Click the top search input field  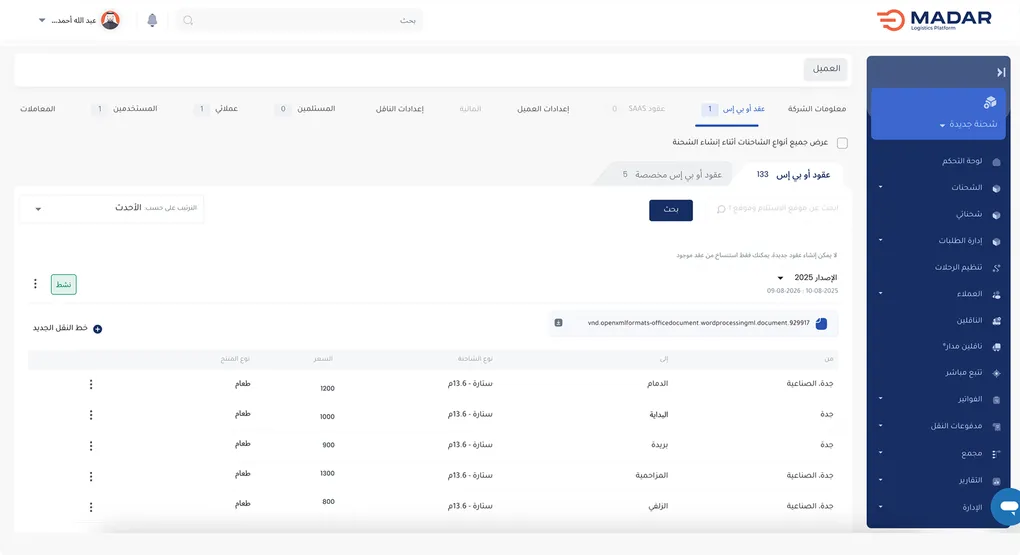pos(300,20)
